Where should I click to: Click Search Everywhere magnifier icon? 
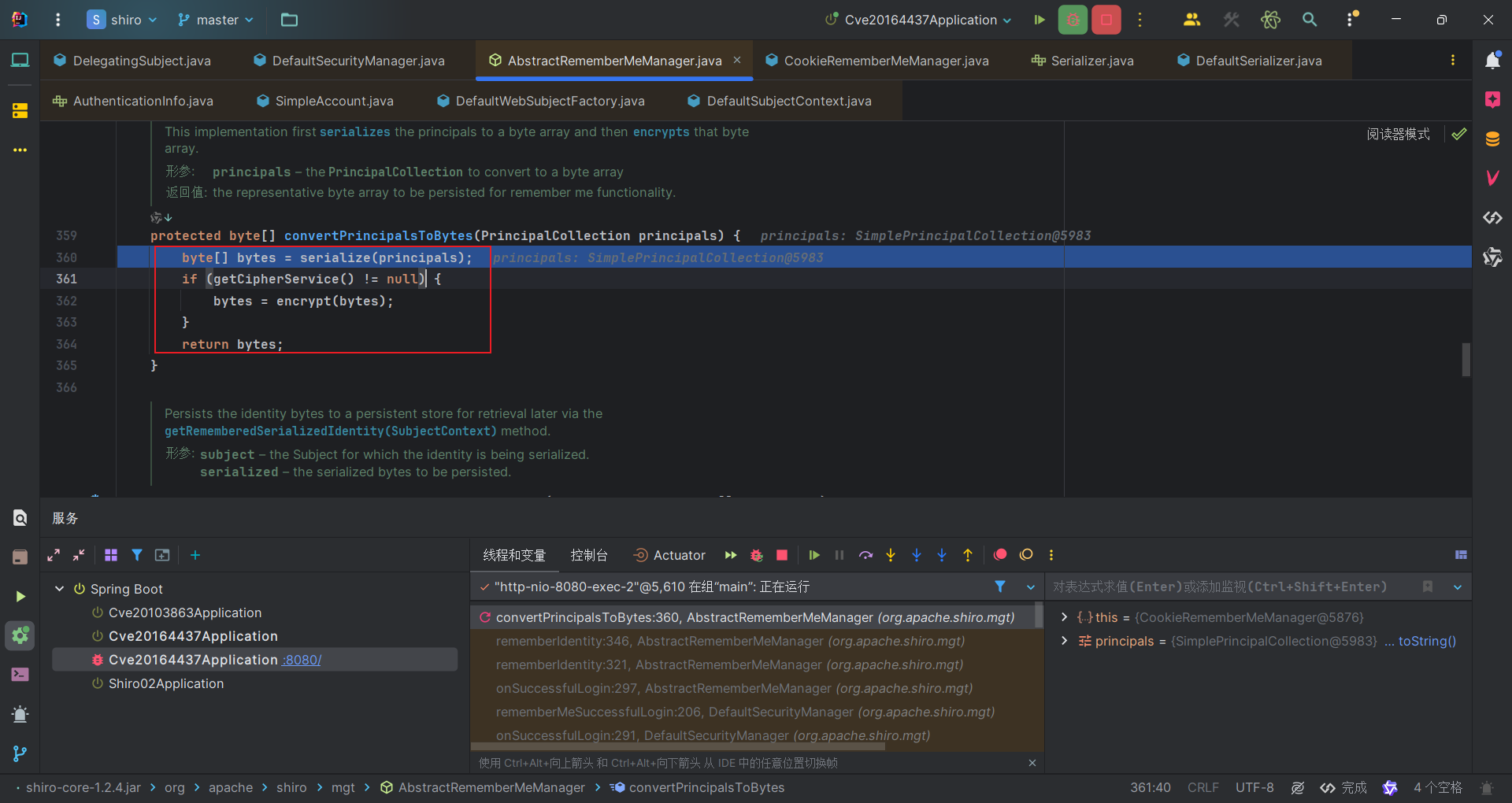pos(1310,20)
